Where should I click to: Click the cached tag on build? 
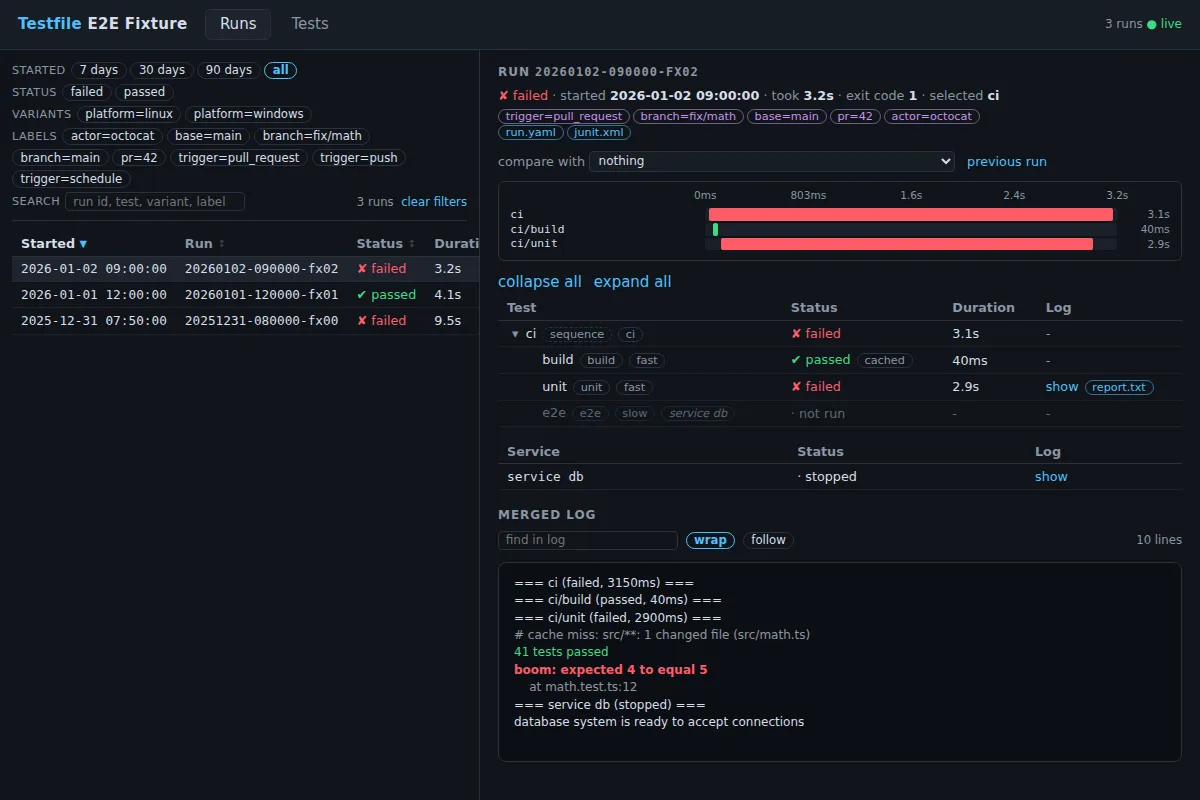point(885,360)
